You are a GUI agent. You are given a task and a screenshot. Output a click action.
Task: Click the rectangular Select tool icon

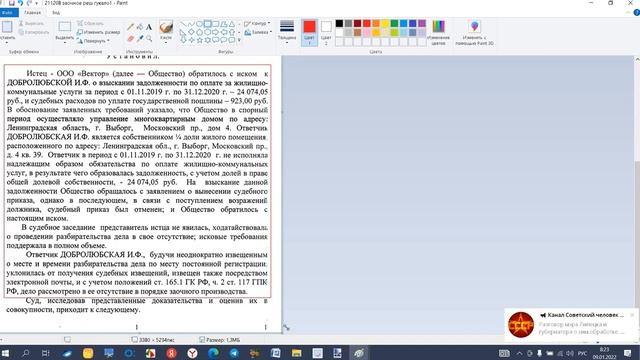(64, 27)
